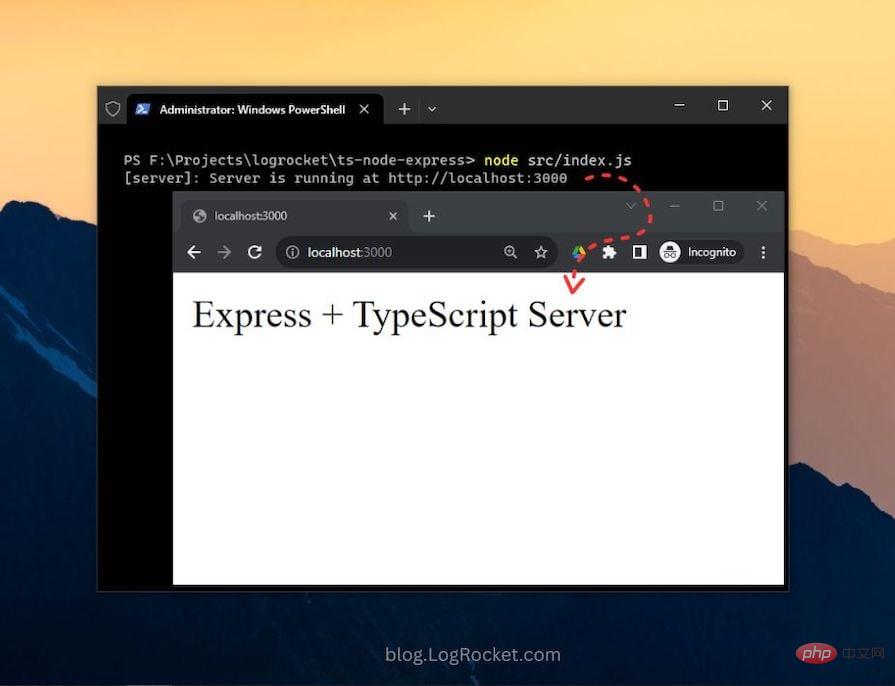Minimize the PowerShell window

[679, 106]
